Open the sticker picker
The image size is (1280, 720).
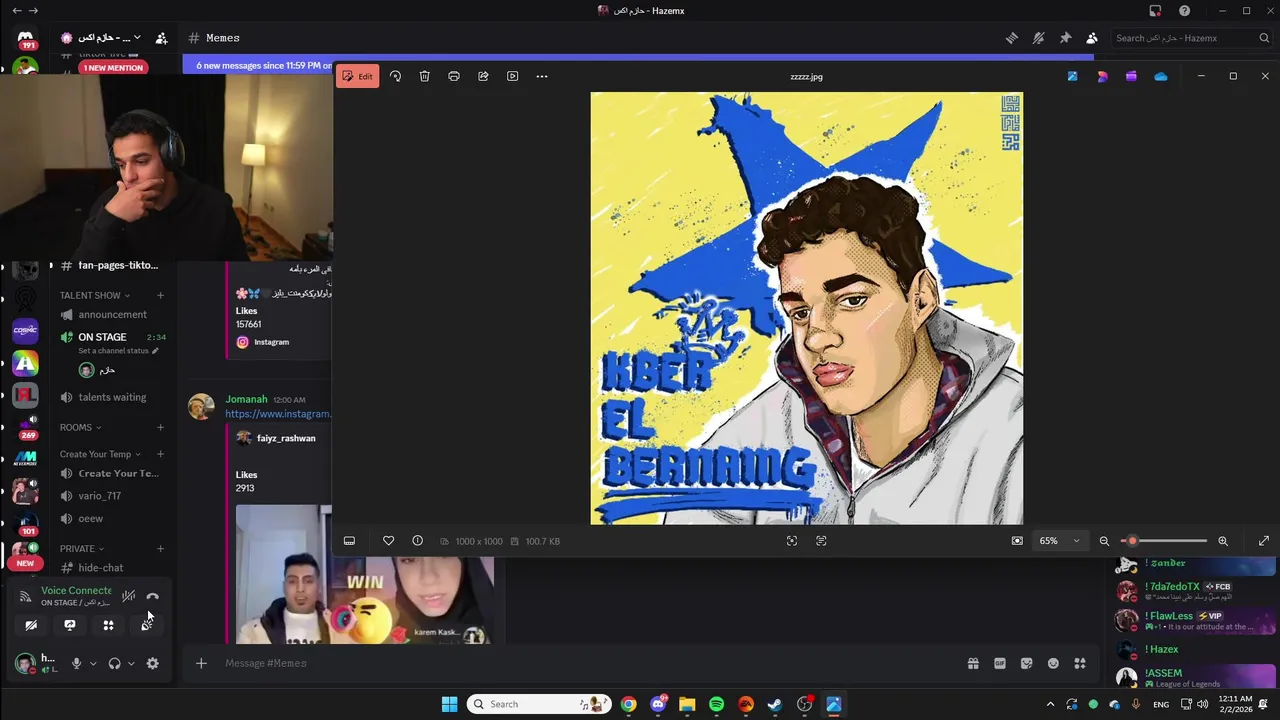pos(1026,663)
